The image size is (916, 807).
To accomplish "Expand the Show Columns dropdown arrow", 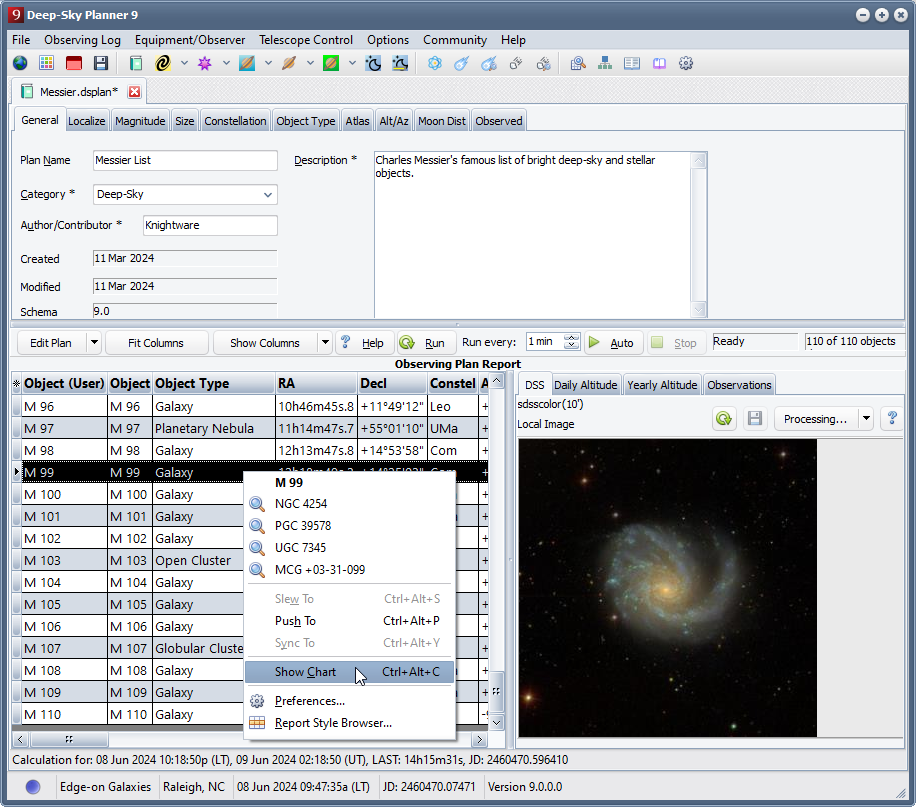I will (325, 343).
